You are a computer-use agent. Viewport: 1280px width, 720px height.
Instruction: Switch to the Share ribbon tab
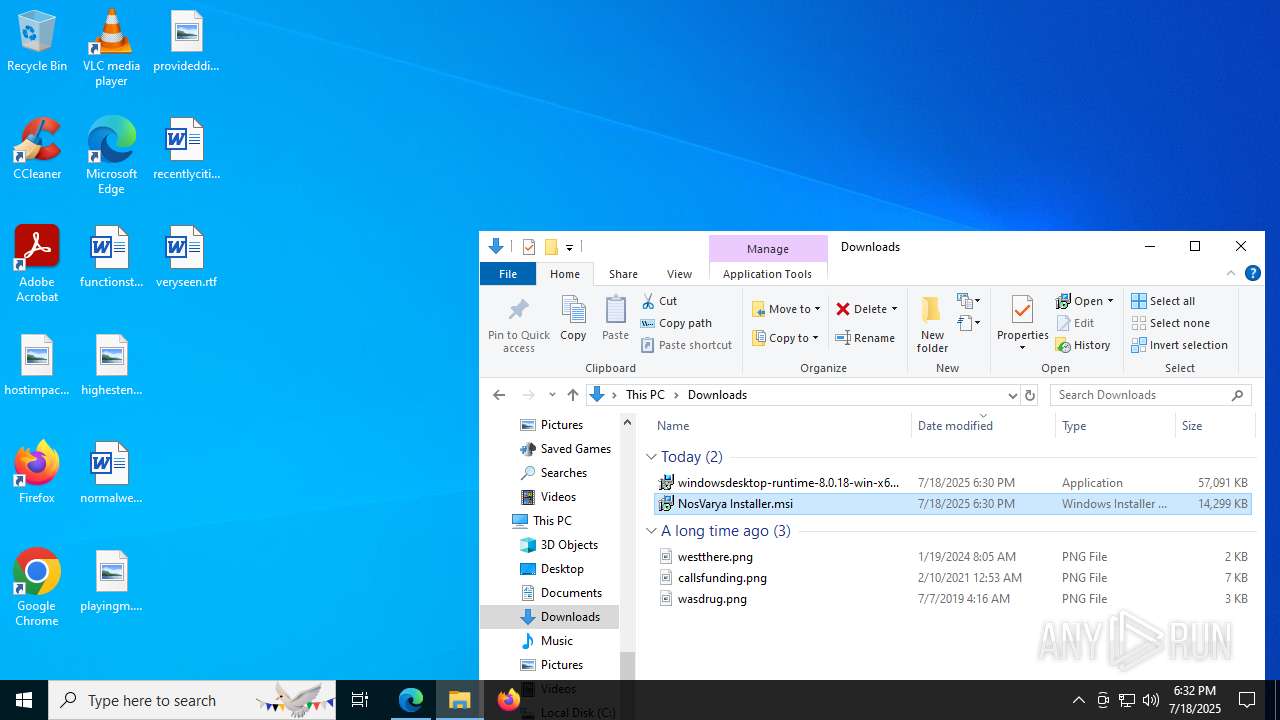[x=623, y=274]
